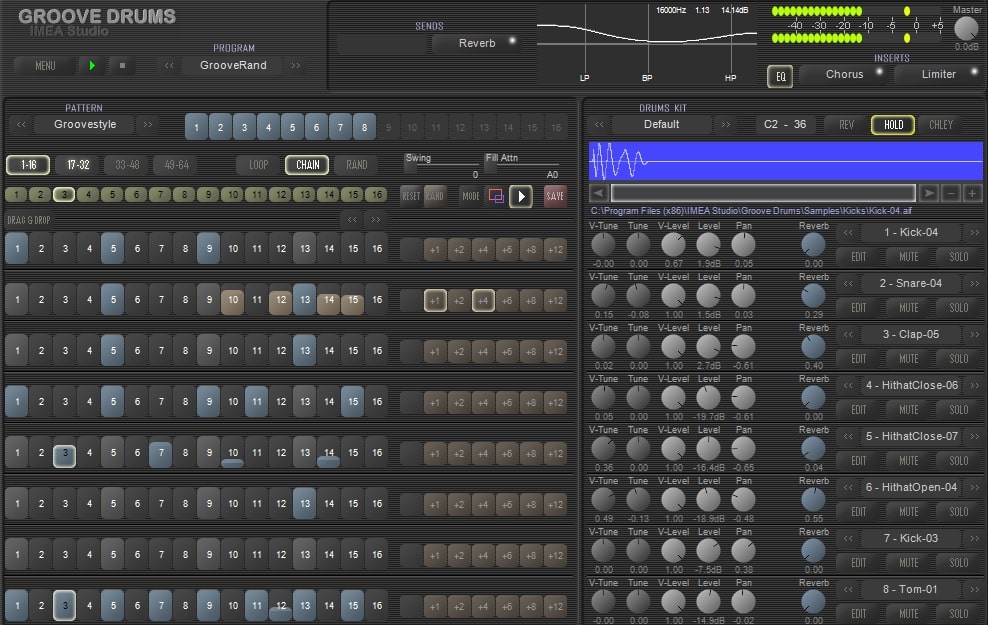Turn off the CHAIN mode toggle
The height and width of the screenshot is (625, 988).
[306, 165]
